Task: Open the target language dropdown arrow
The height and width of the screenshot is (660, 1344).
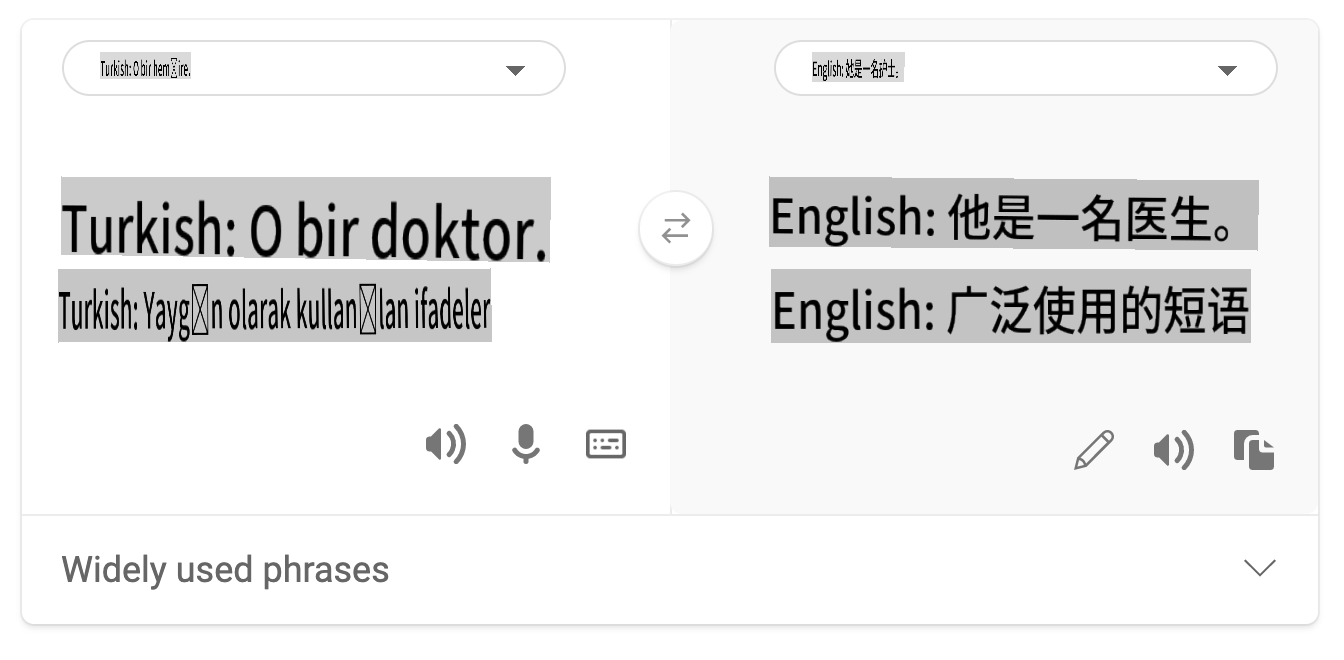Action: (x=1227, y=70)
